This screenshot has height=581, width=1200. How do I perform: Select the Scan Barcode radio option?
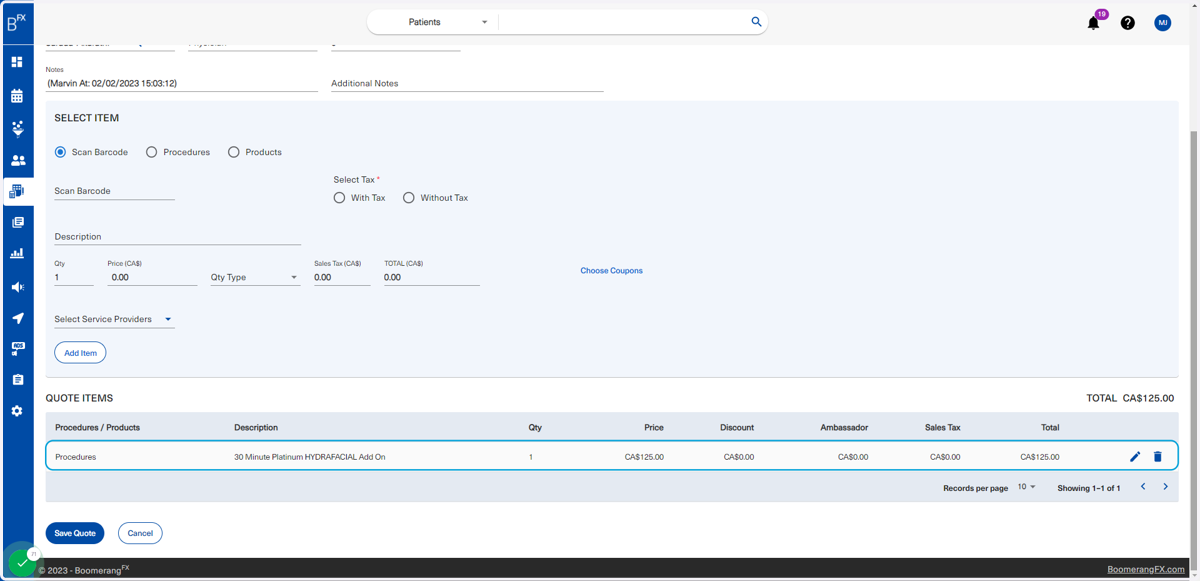(61, 152)
